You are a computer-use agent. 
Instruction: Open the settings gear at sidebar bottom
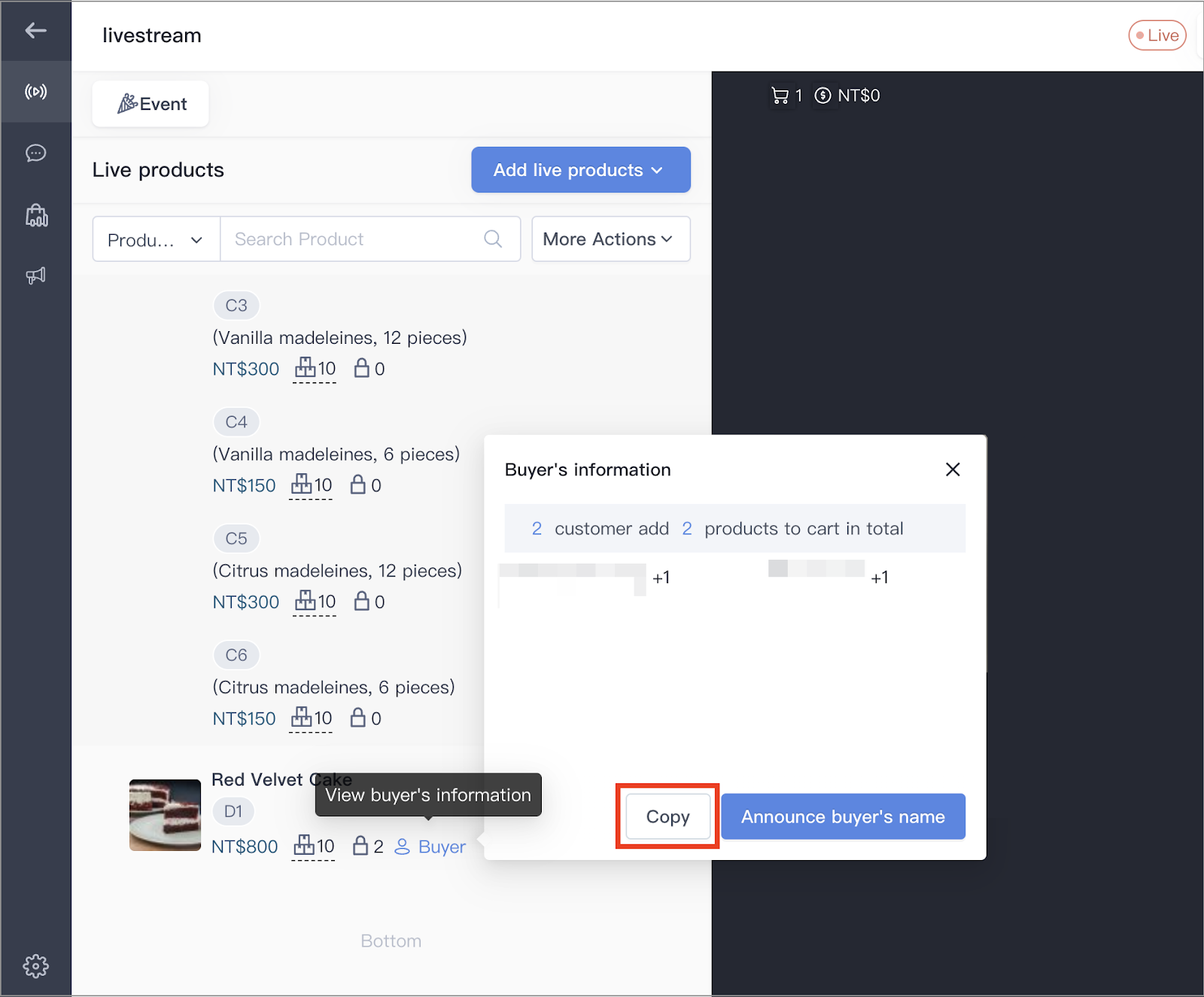pyautogui.click(x=36, y=966)
